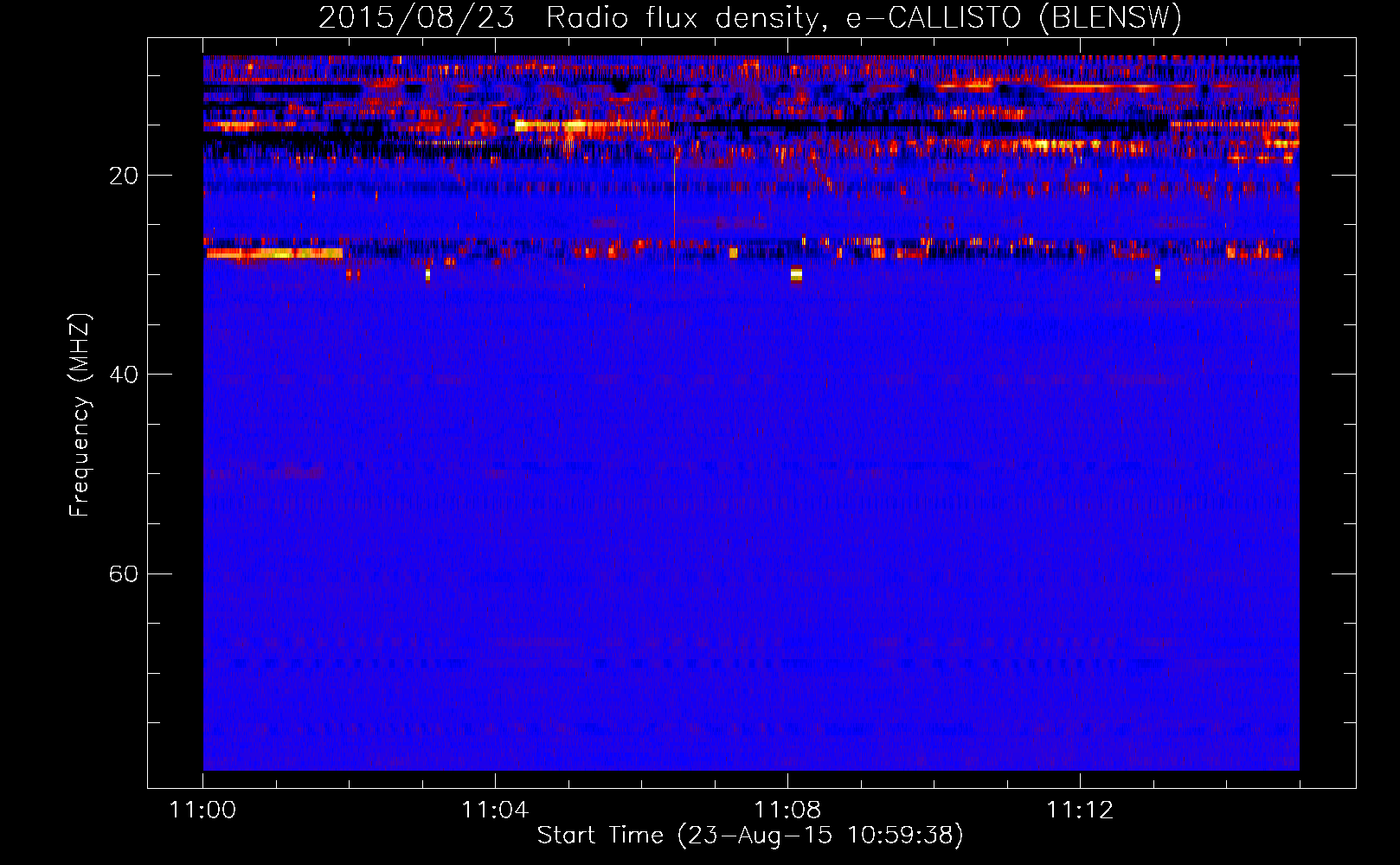This screenshot has height=865, width=1400.
Task: Click the 'Frequency (MHZ)' axis label
Action: (80, 415)
